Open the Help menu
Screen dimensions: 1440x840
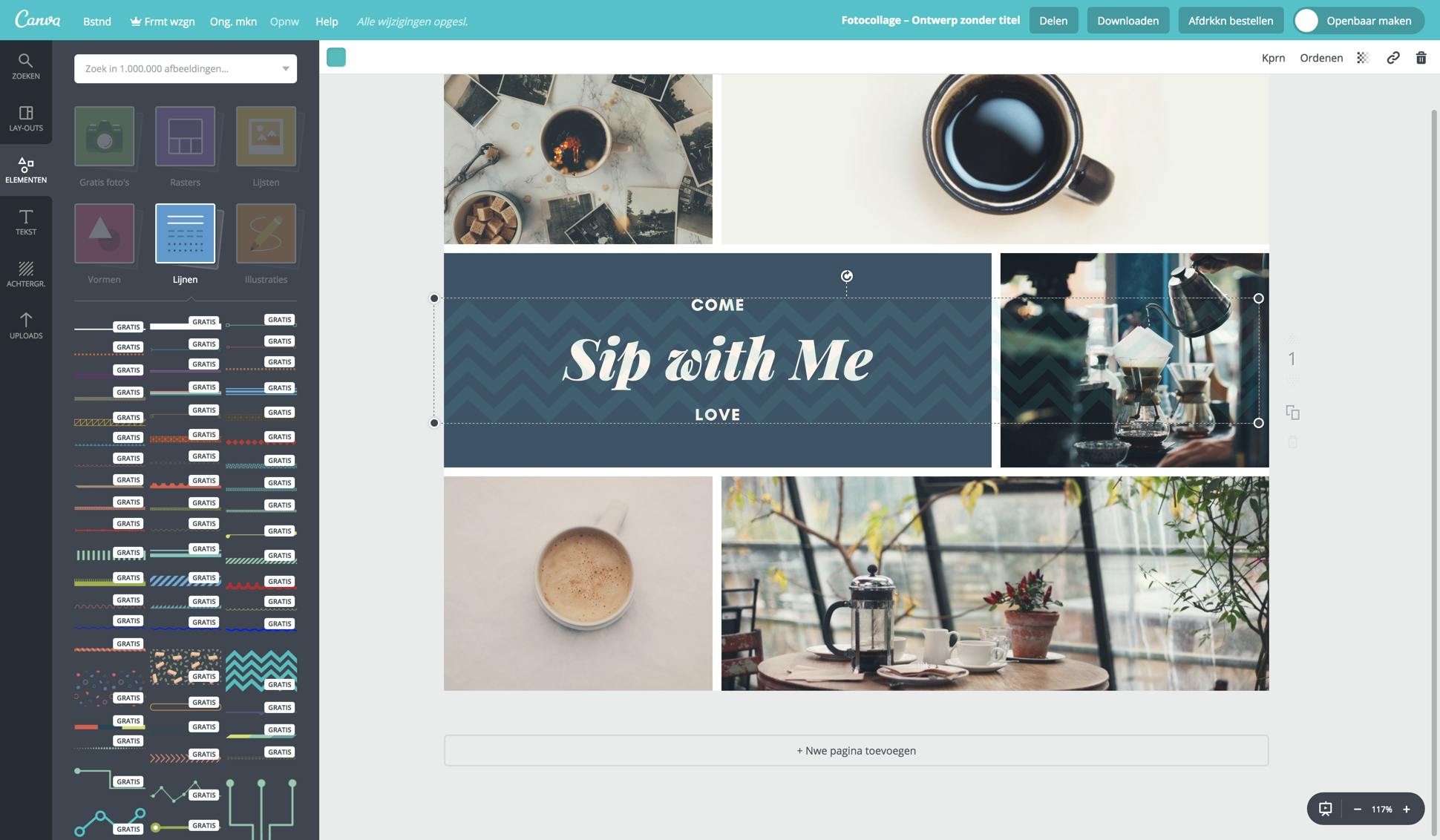click(x=327, y=22)
